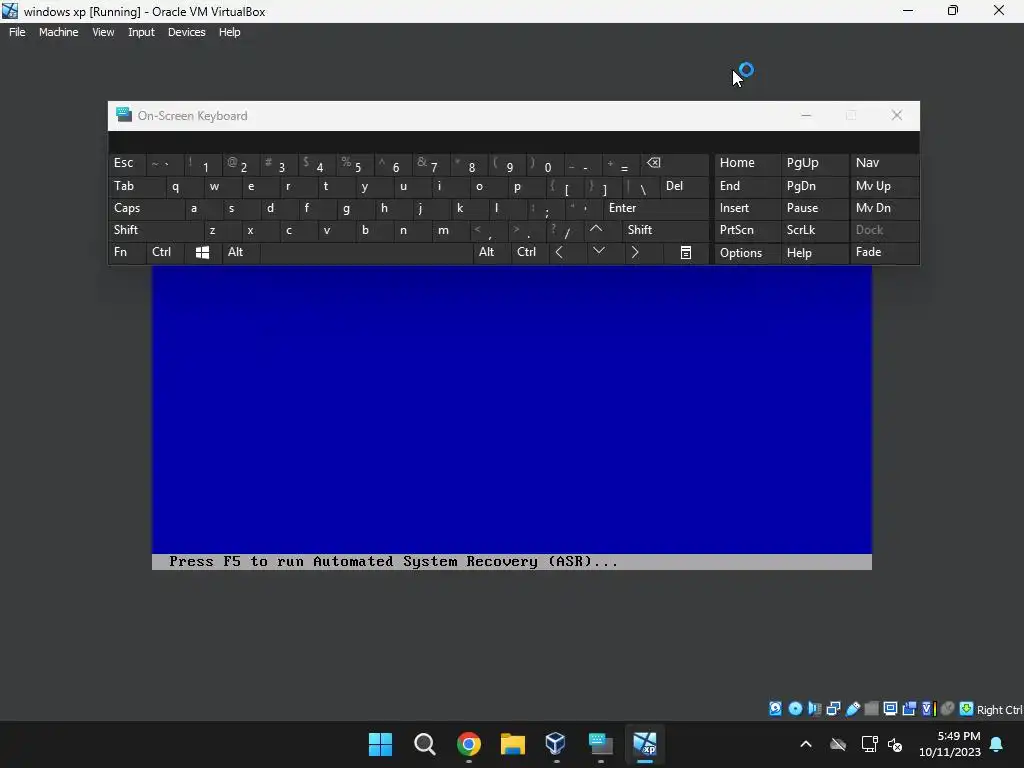Viewport: 1024px width, 768px height.
Task: Open the Windows Start menu
Action: point(380,744)
